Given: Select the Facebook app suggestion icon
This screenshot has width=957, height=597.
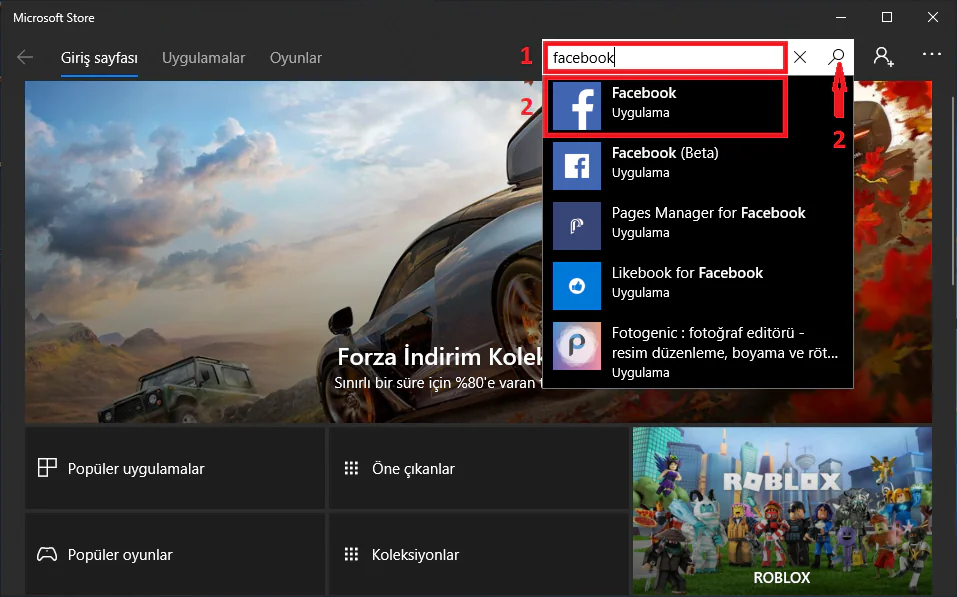Looking at the screenshot, I should point(577,106).
